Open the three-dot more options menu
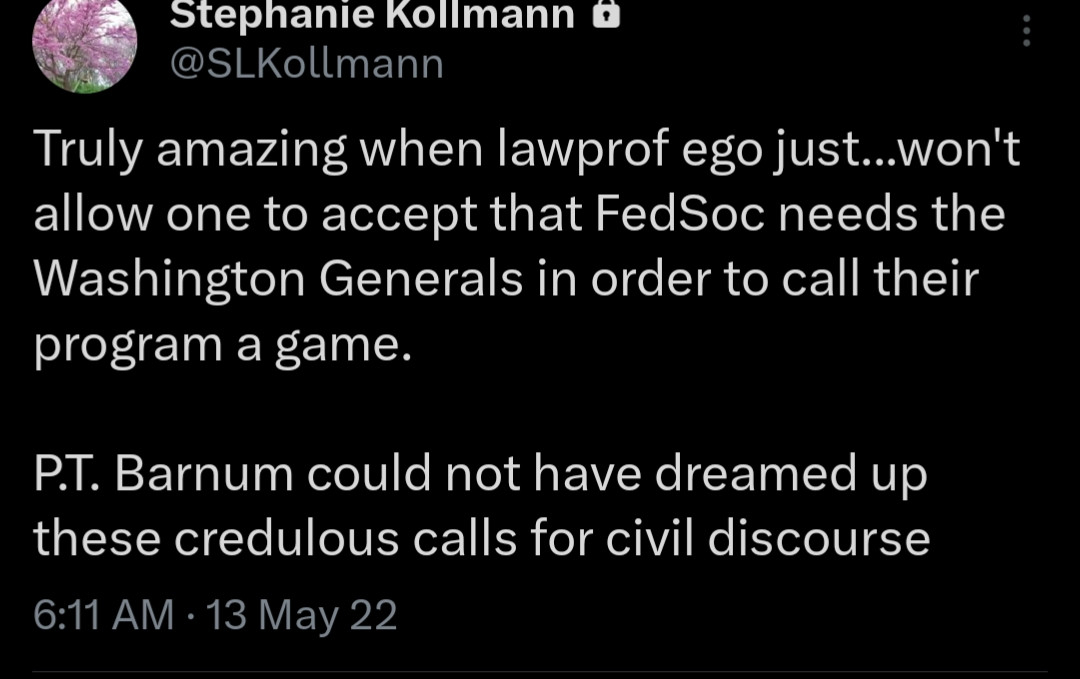1080x679 pixels. [1024, 31]
